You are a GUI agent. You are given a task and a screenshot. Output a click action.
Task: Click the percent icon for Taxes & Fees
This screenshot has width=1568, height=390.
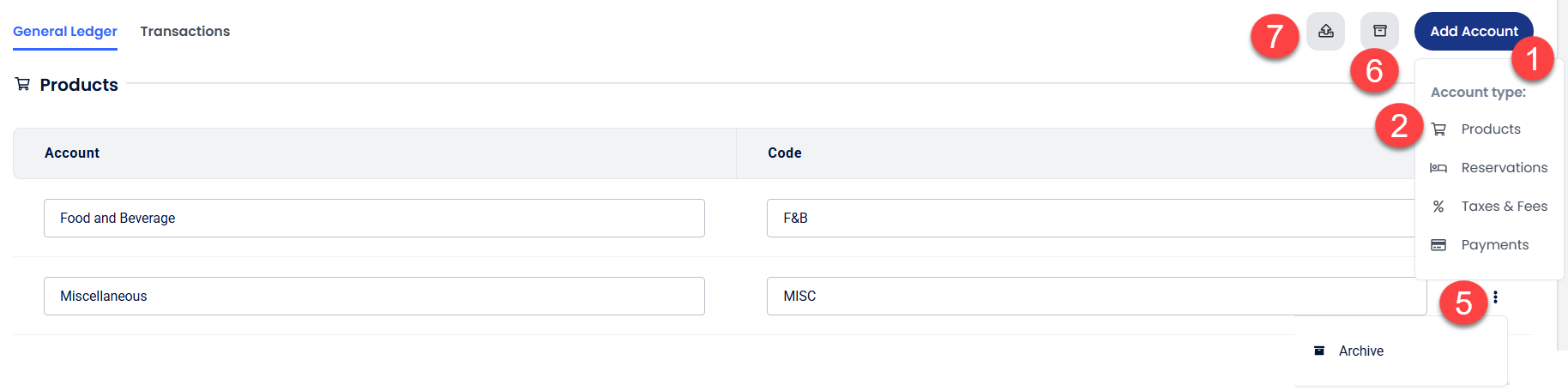tap(1438, 207)
